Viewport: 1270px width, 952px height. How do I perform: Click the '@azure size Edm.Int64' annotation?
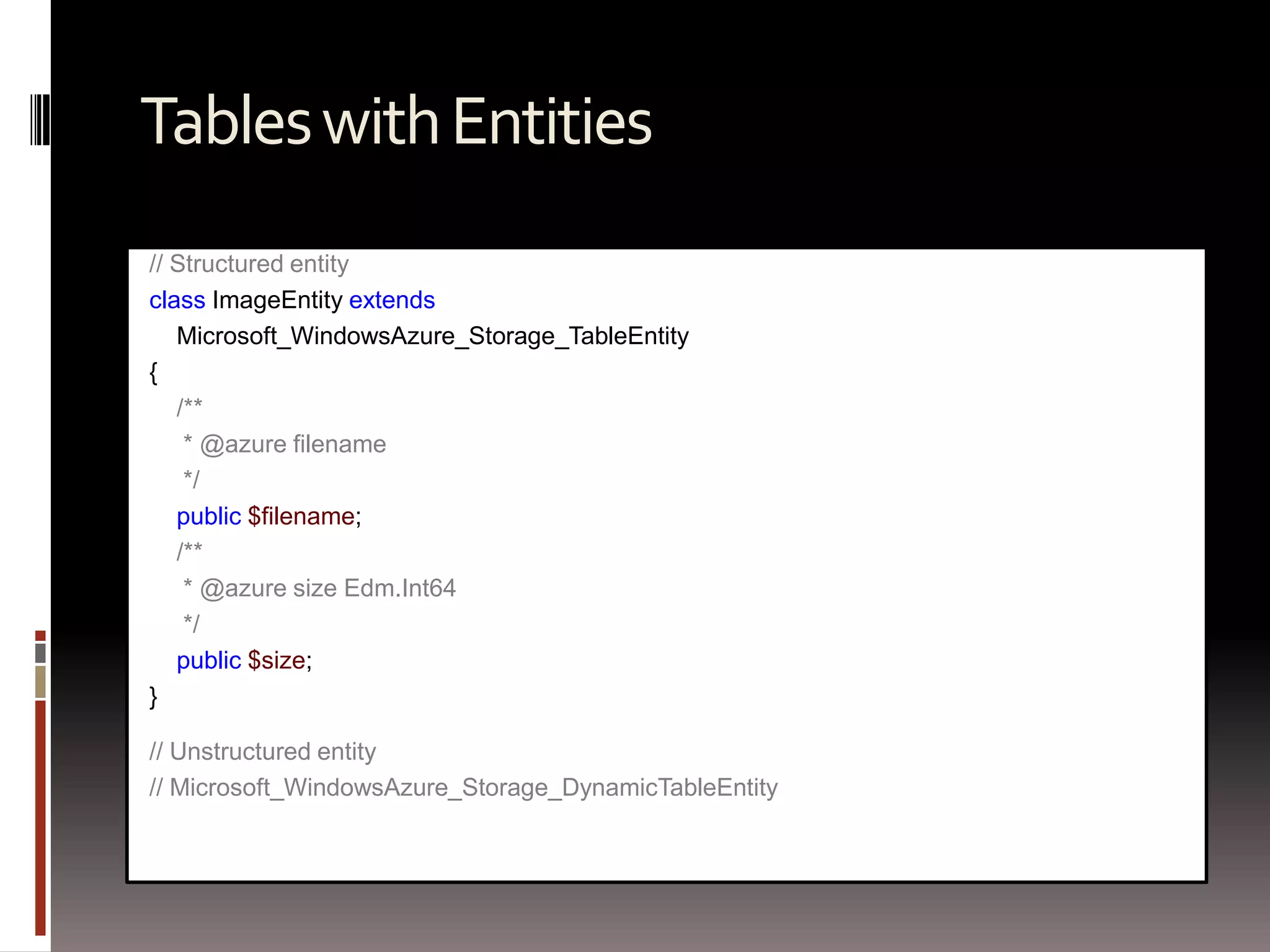(x=327, y=588)
